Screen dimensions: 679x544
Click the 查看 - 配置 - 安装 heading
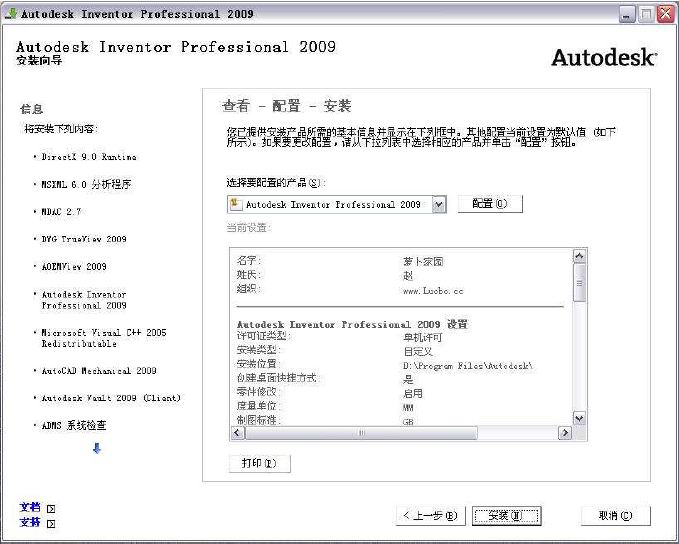286,106
